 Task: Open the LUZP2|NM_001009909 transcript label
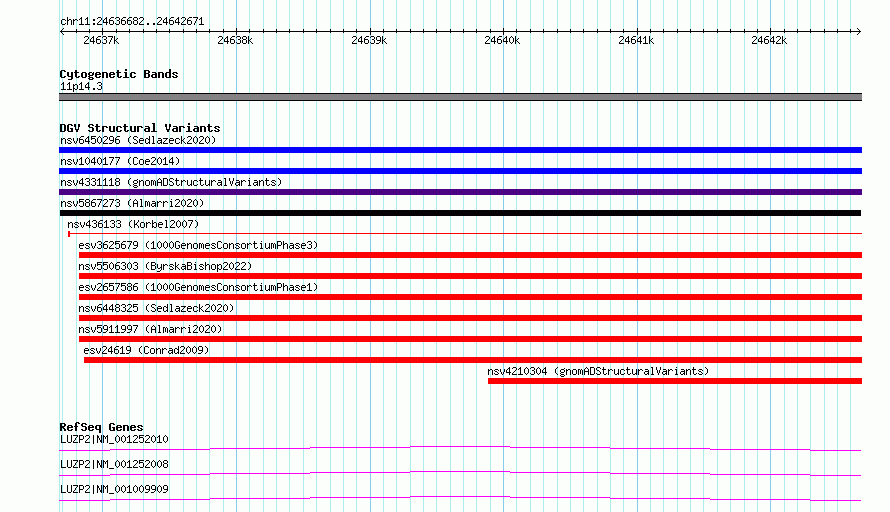click(x=114, y=489)
